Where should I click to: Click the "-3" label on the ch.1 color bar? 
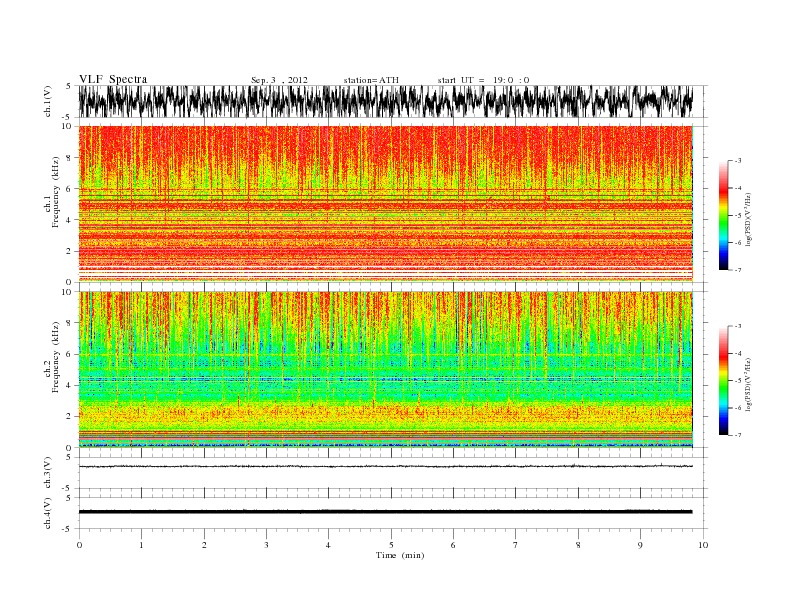(x=738, y=161)
